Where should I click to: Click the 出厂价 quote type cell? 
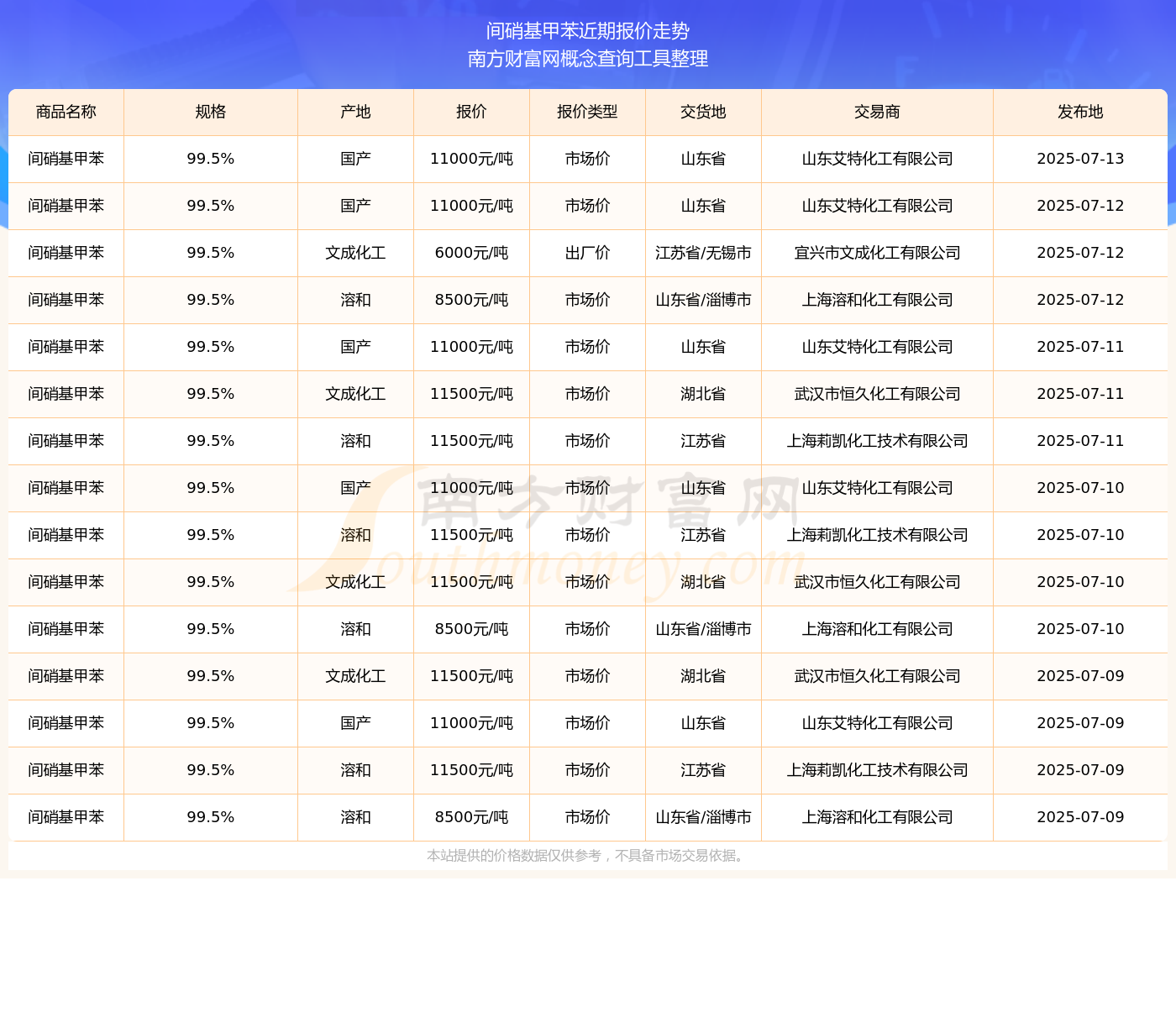coord(587,253)
